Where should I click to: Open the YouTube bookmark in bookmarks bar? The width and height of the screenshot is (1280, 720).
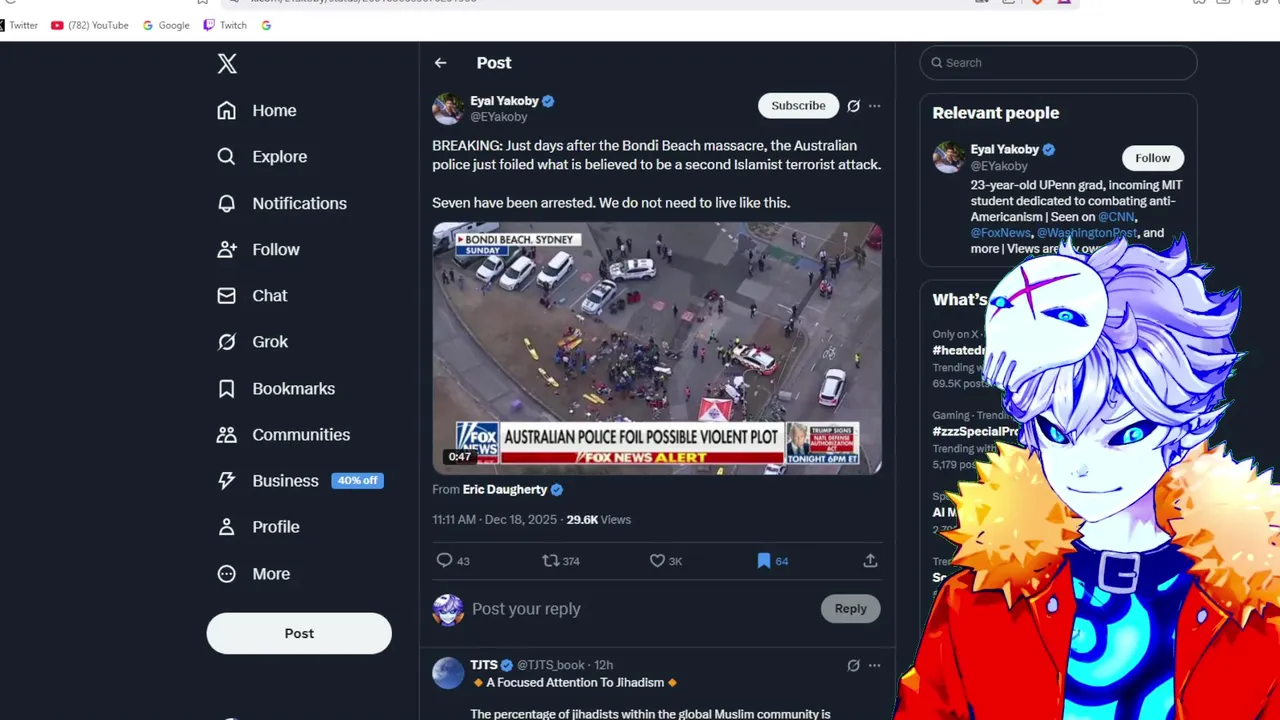coord(90,25)
